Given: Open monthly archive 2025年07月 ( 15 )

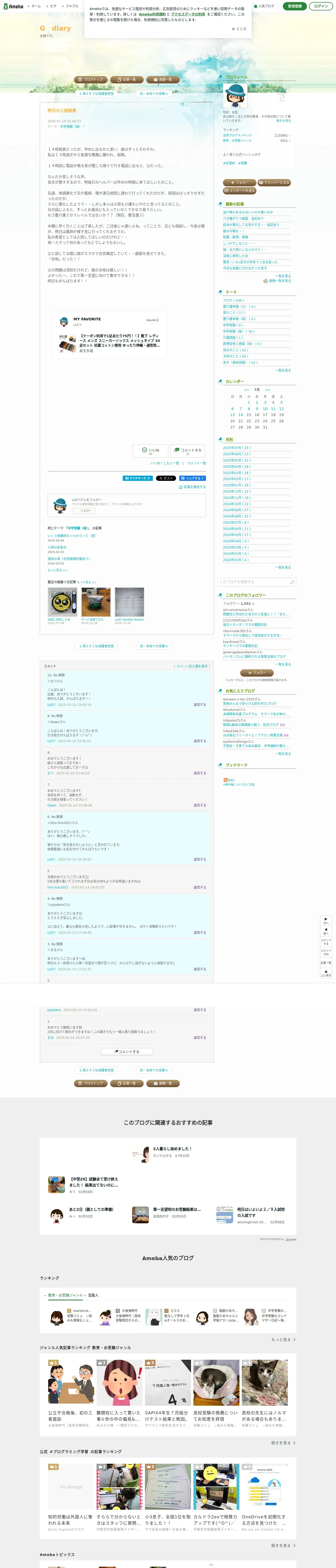Looking at the screenshot, I should pos(237,448).
